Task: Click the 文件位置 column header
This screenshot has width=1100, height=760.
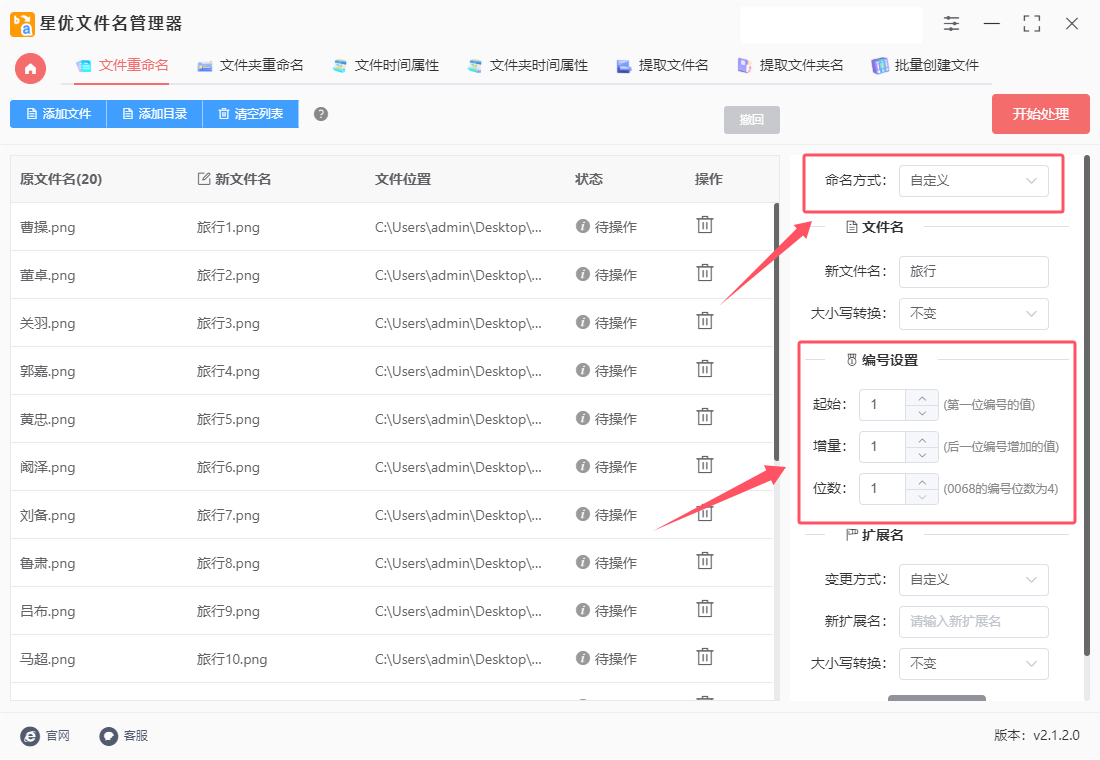Action: click(x=403, y=180)
